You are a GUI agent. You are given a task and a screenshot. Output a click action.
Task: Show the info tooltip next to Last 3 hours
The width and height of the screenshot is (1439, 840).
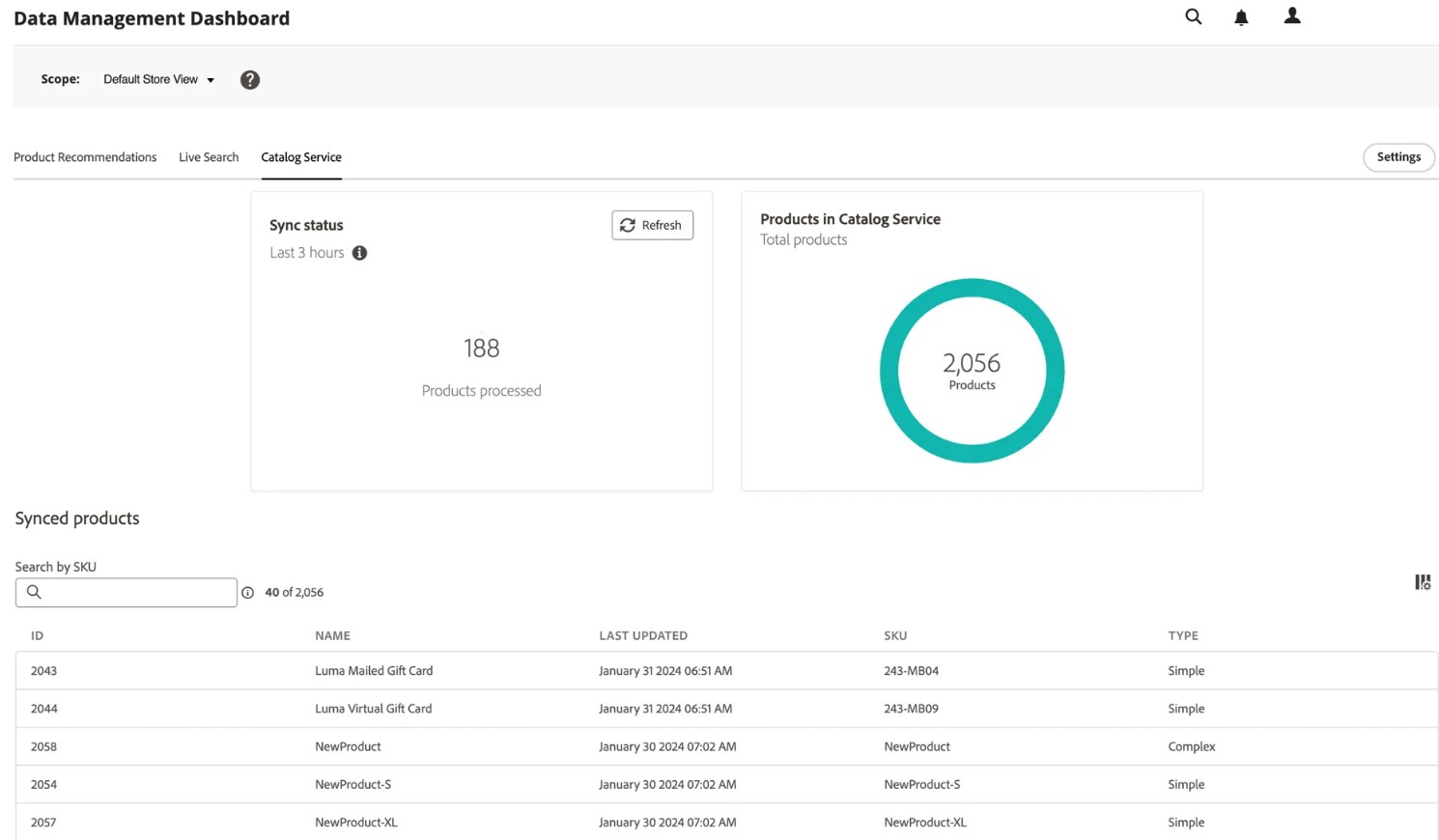click(x=359, y=253)
